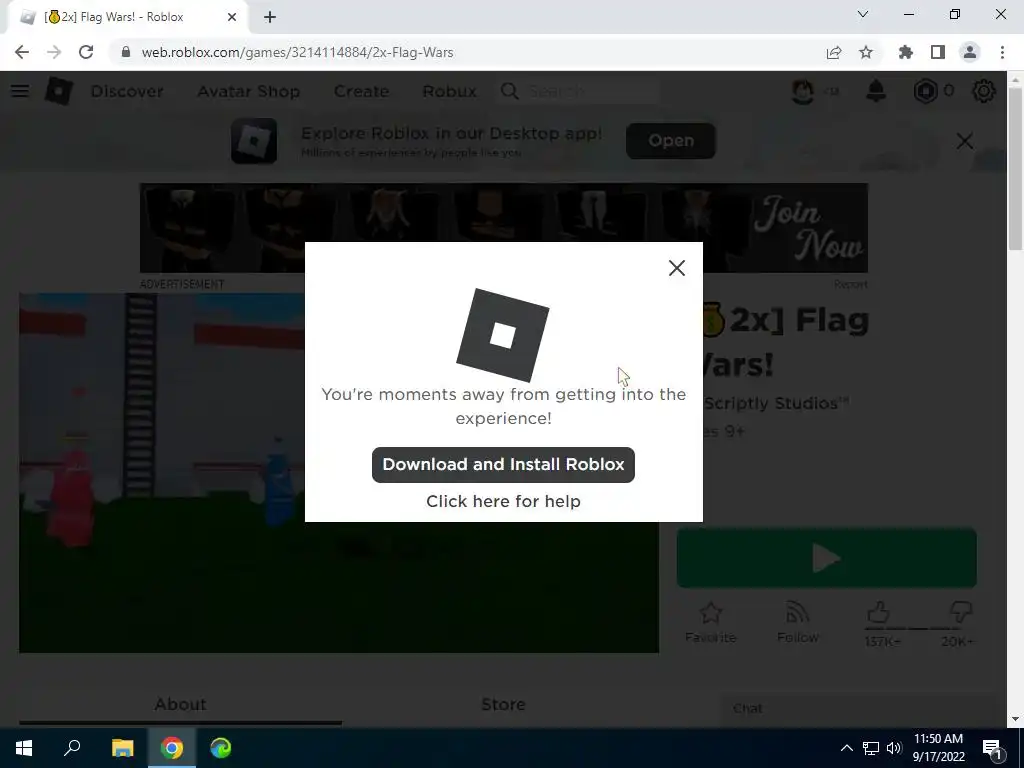The height and width of the screenshot is (768, 1024).
Task: Open Windows taskbar search
Action: pyautogui.click(x=72, y=748)
